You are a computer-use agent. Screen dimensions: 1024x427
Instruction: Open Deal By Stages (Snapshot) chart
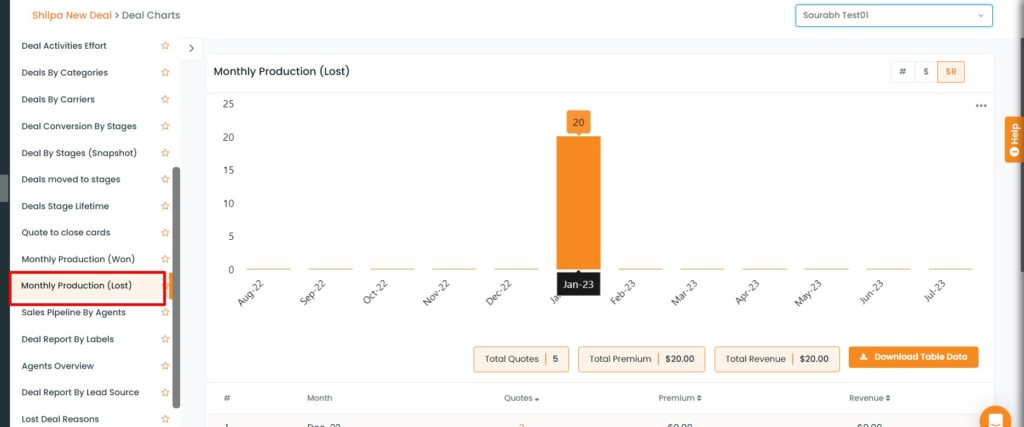pos(79,153)
